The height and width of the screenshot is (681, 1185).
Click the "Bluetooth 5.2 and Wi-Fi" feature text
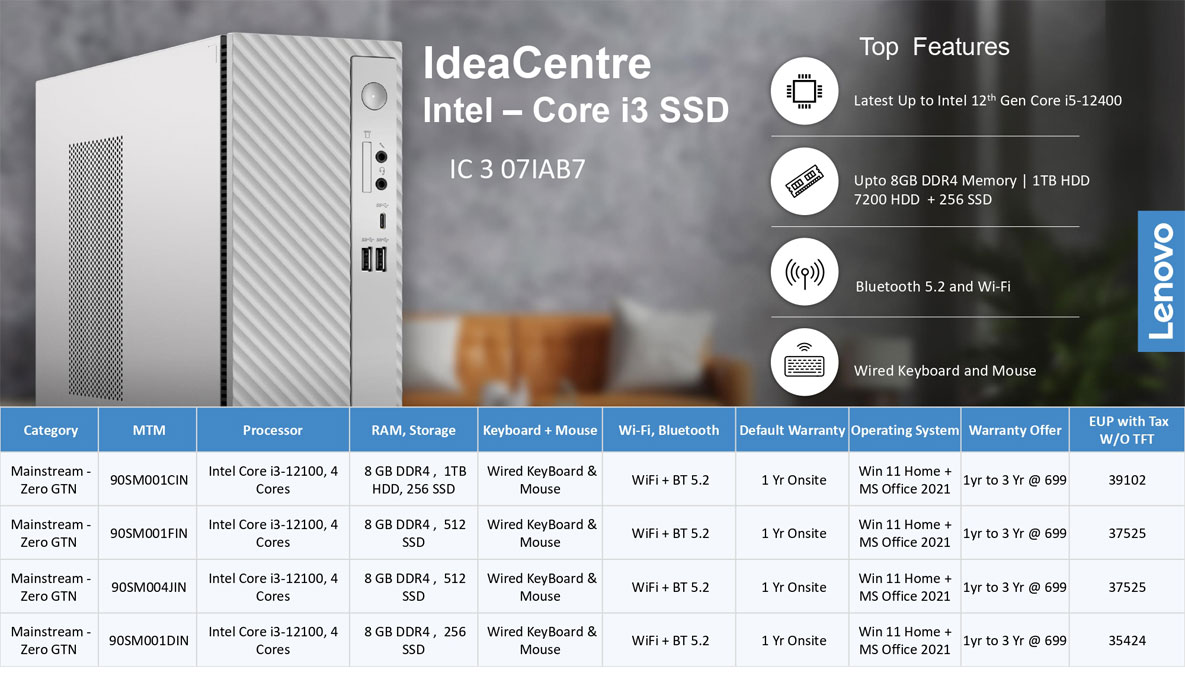933,286
